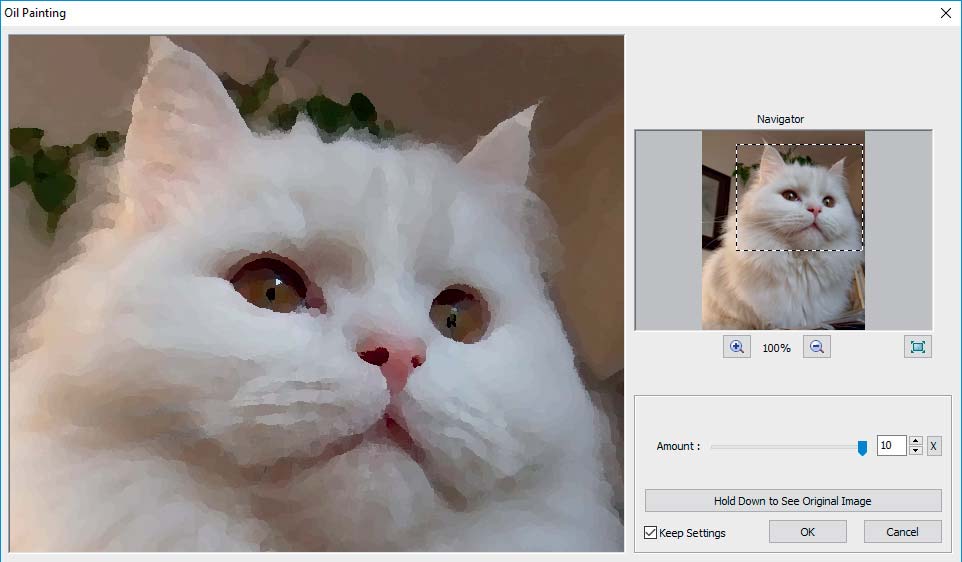The height and width of the screenshot is (562, 962).
Task: Click the Amount slider handle
Action: 862,448
